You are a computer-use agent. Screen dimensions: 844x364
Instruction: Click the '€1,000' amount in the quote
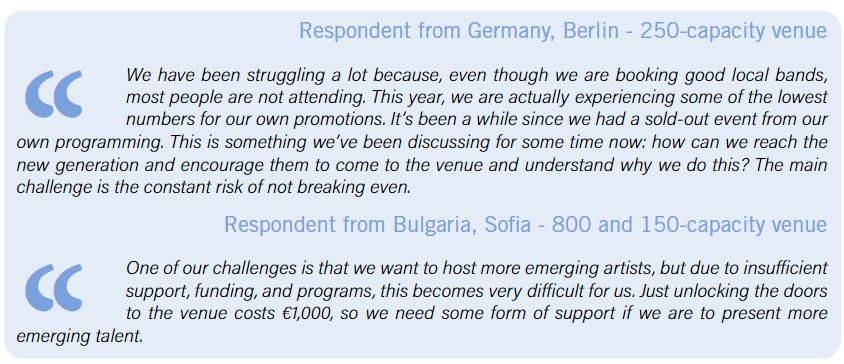(x=301, y=313)
